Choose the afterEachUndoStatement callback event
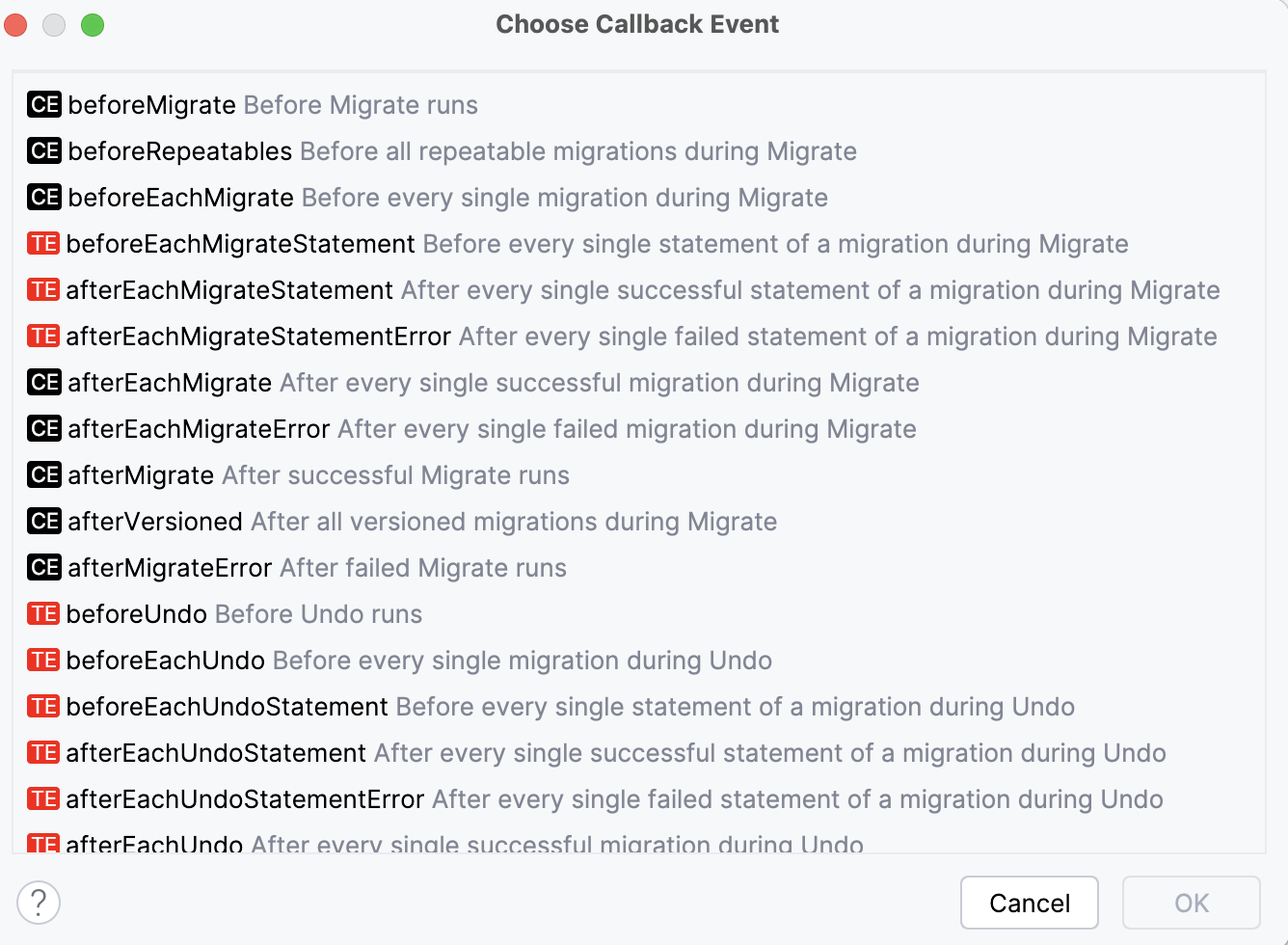 point(217,753)
